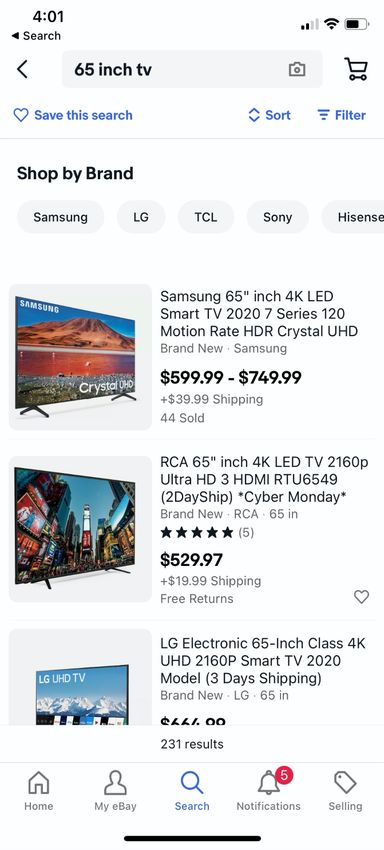Viewport: 384px width, 850px height.
Task: Open the shopping cart icon
Action: pos(356,69)
